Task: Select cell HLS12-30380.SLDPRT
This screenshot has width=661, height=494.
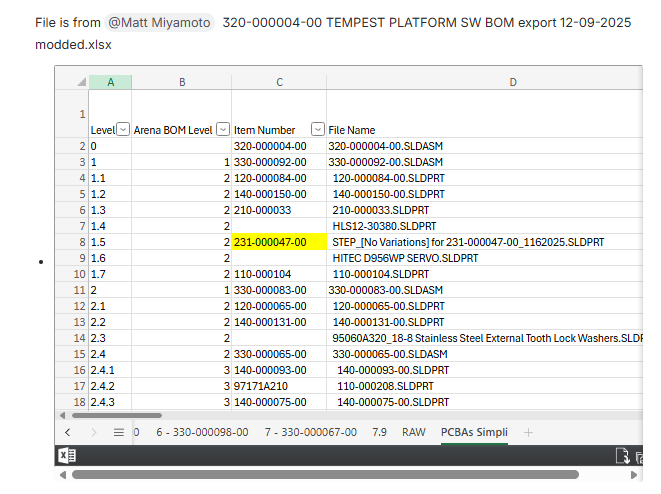Action: 485,226
